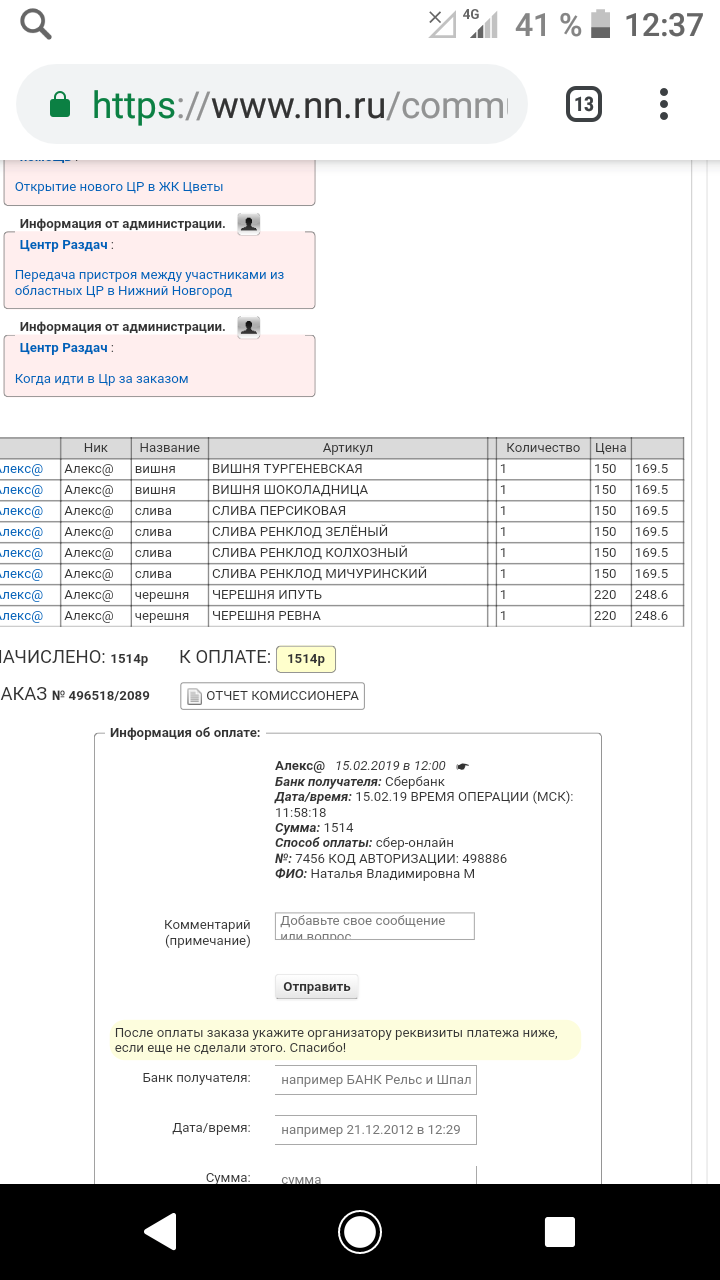This screenshot has height=1280, width=720.
Task: Click the Ник column header
Action: (96, 448)
